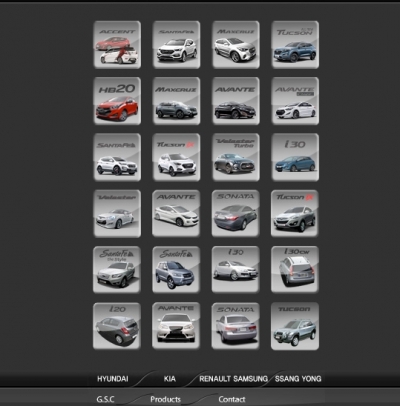Open the Veloster Turbo tile
This screenshot has width=400, height=406.
[236, 157]
